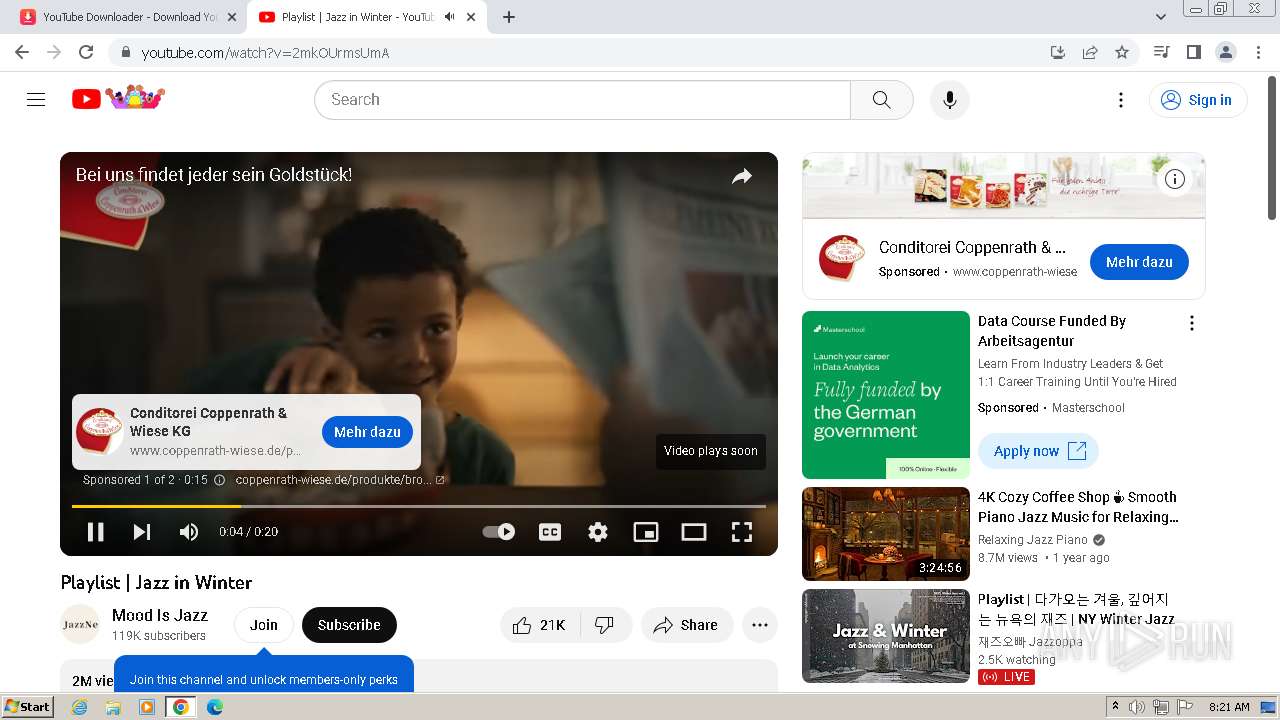
Task: Open the YouTube hamburger guide menu
Action: point(36,99)
